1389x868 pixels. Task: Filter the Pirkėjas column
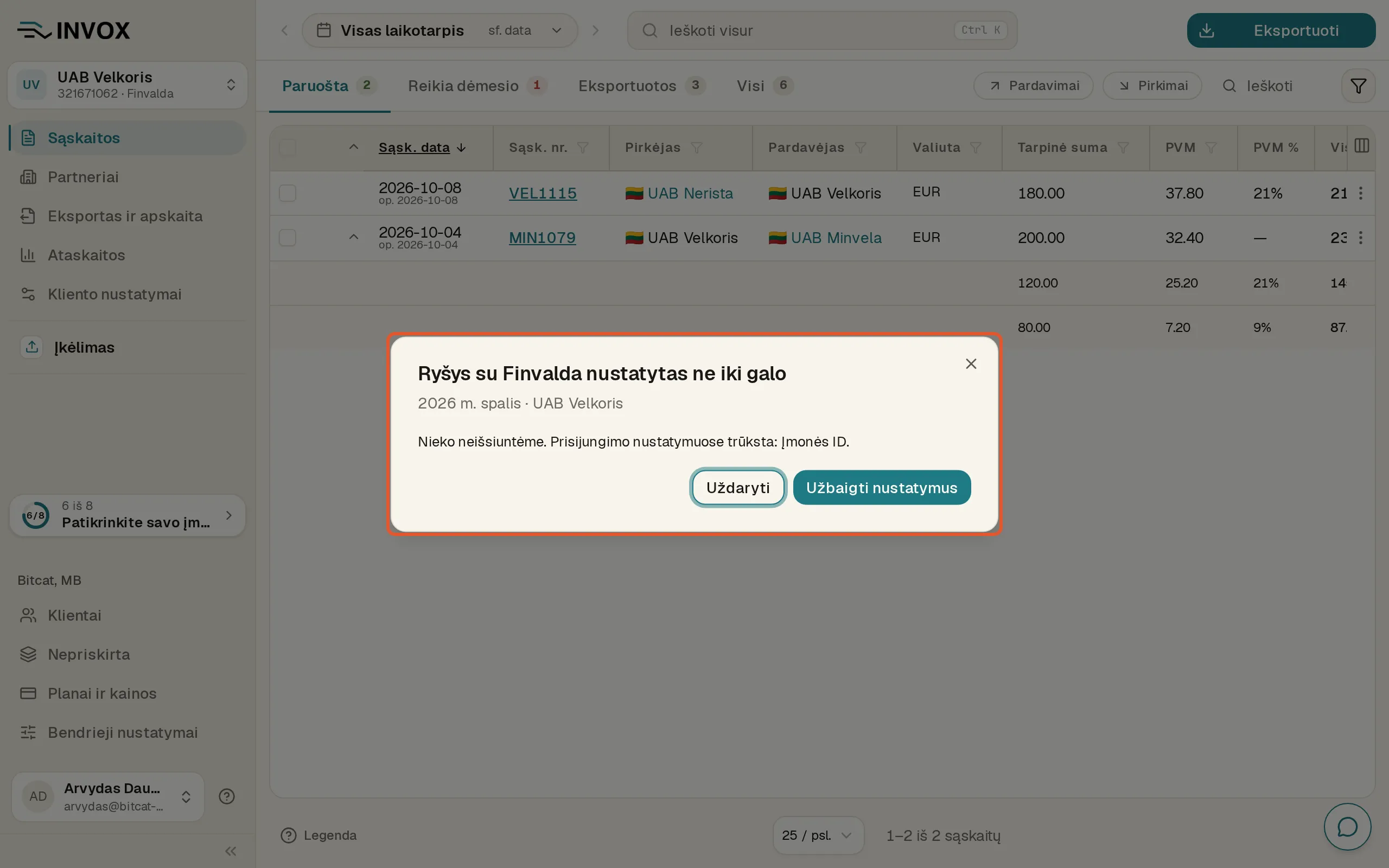tap(696, 148)
